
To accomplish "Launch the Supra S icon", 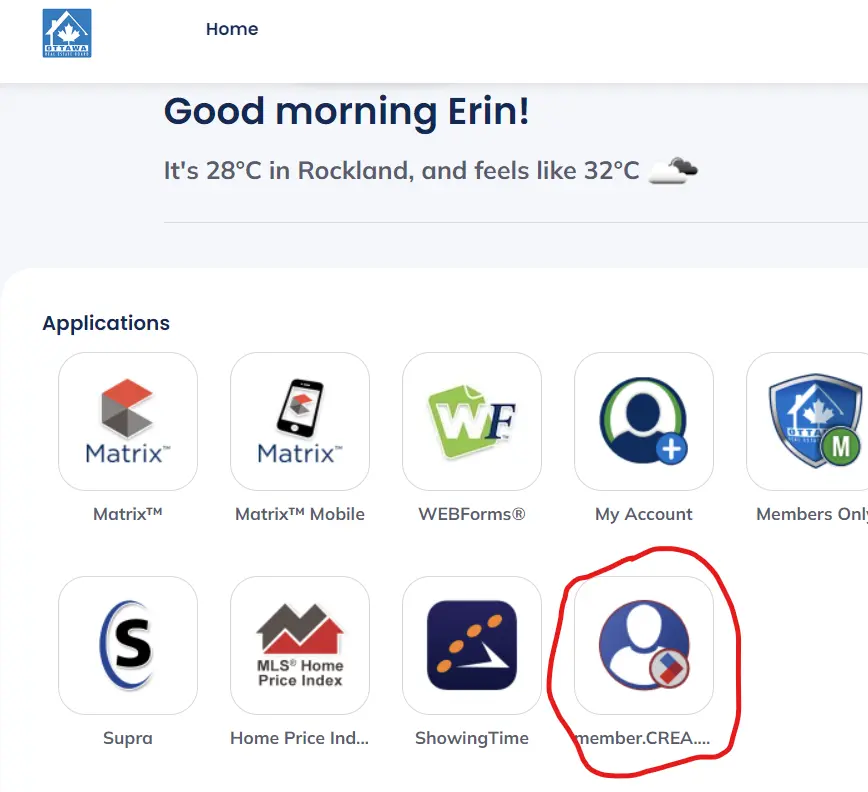I will (128, 645).
